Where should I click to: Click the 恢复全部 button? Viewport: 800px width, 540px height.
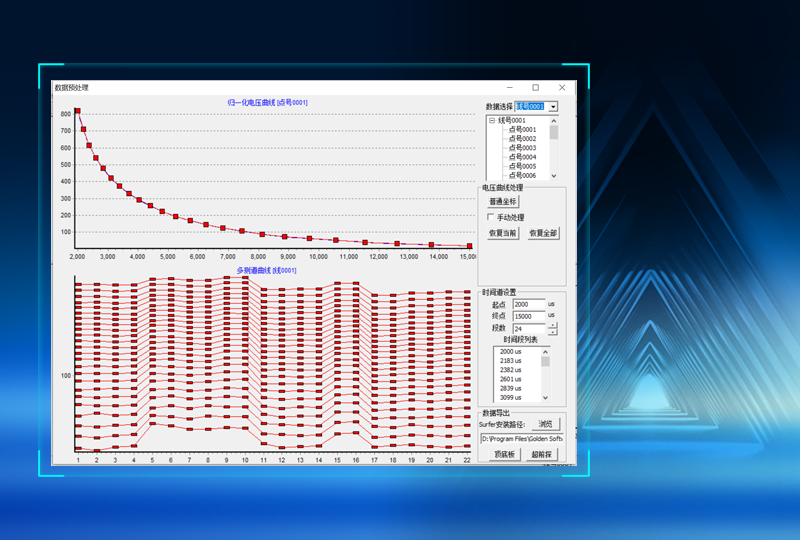click(x=543, y=233)
